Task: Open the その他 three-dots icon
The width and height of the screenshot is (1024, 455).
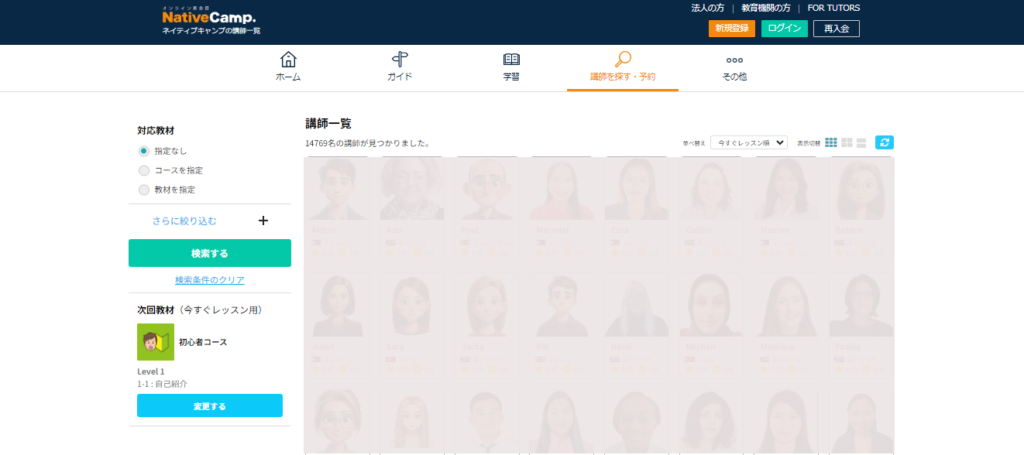Action: (735, 61)
